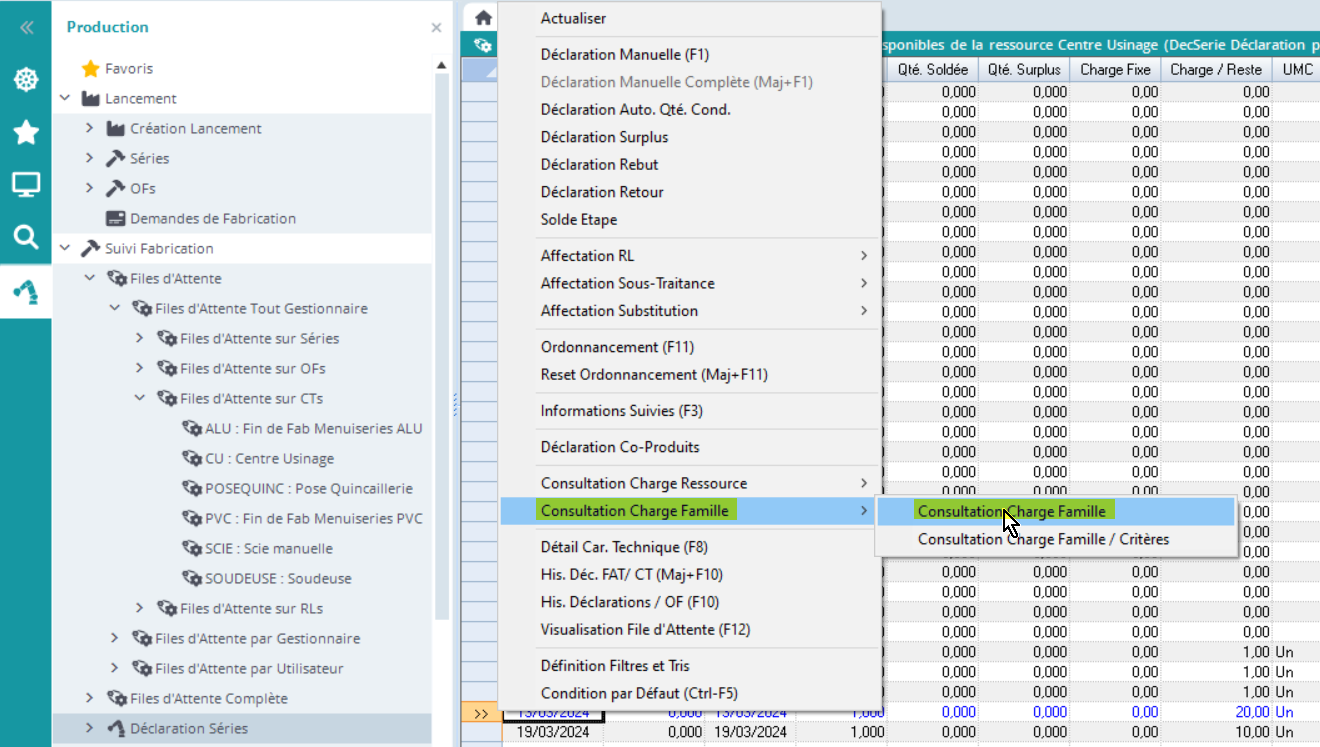Expand Files d'Attente sur RLs node
The image size is (1320, 747).
(139, 609)
